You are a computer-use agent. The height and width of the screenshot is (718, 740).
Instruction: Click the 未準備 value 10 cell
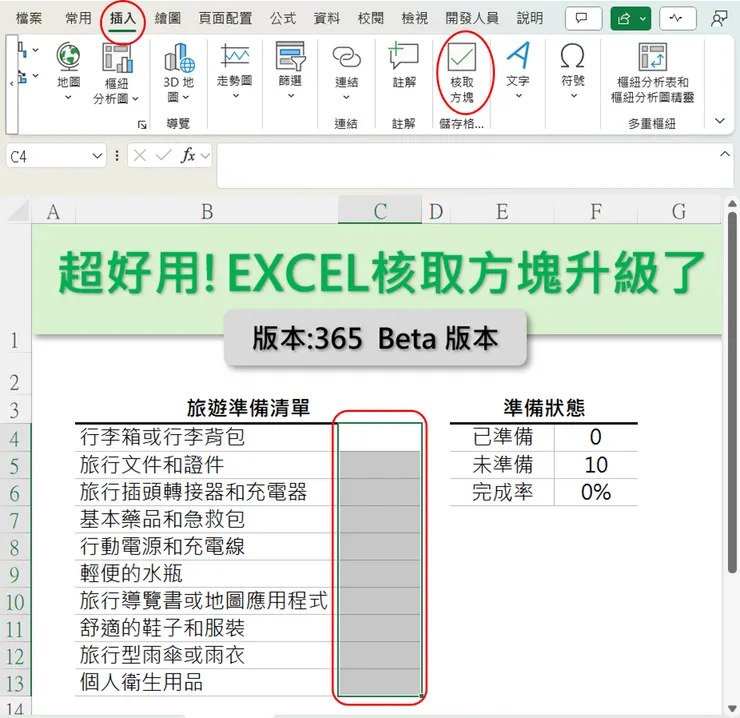(x=596, y=465)
